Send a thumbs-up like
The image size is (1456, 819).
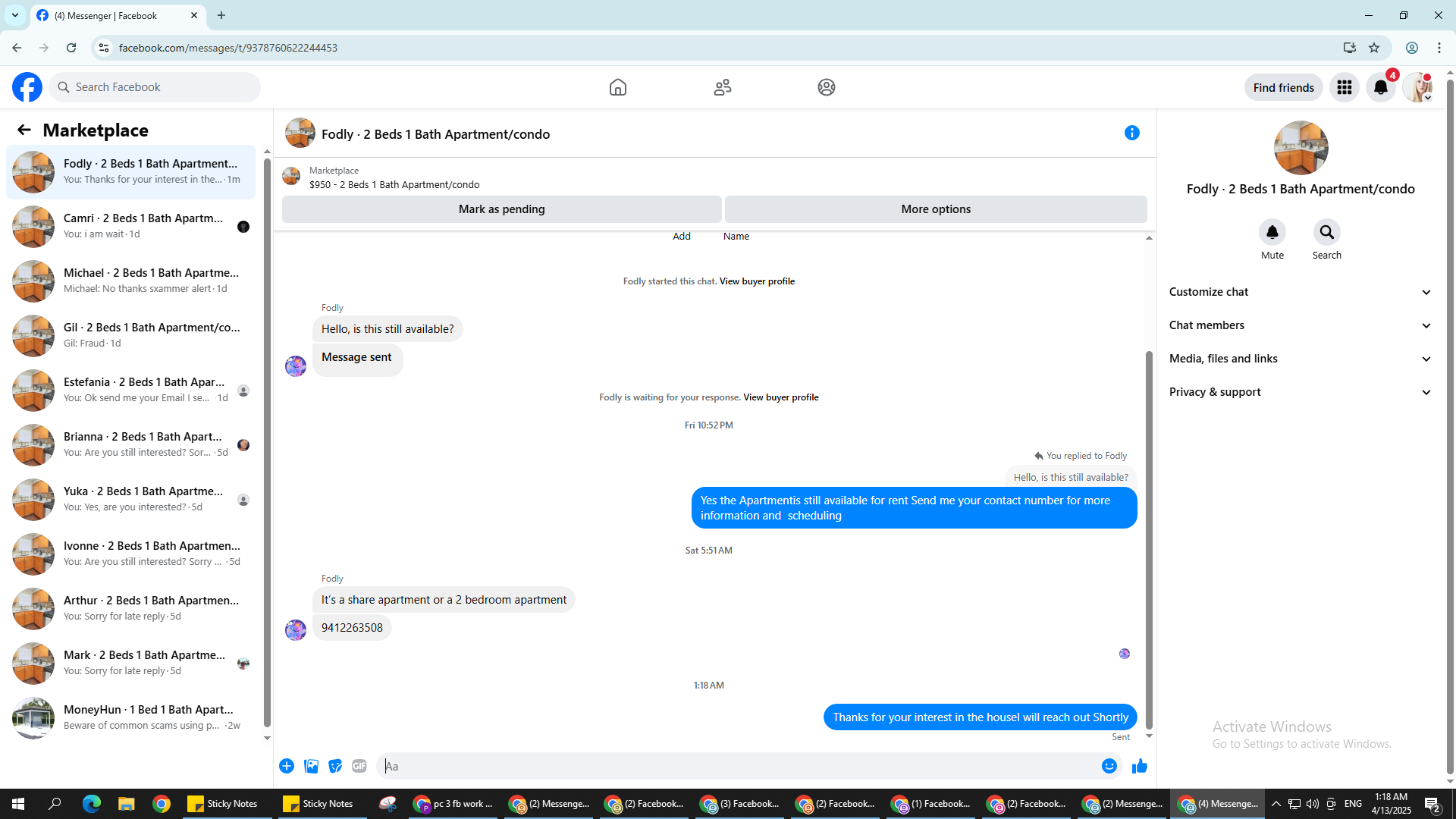tap(1140, 766)
